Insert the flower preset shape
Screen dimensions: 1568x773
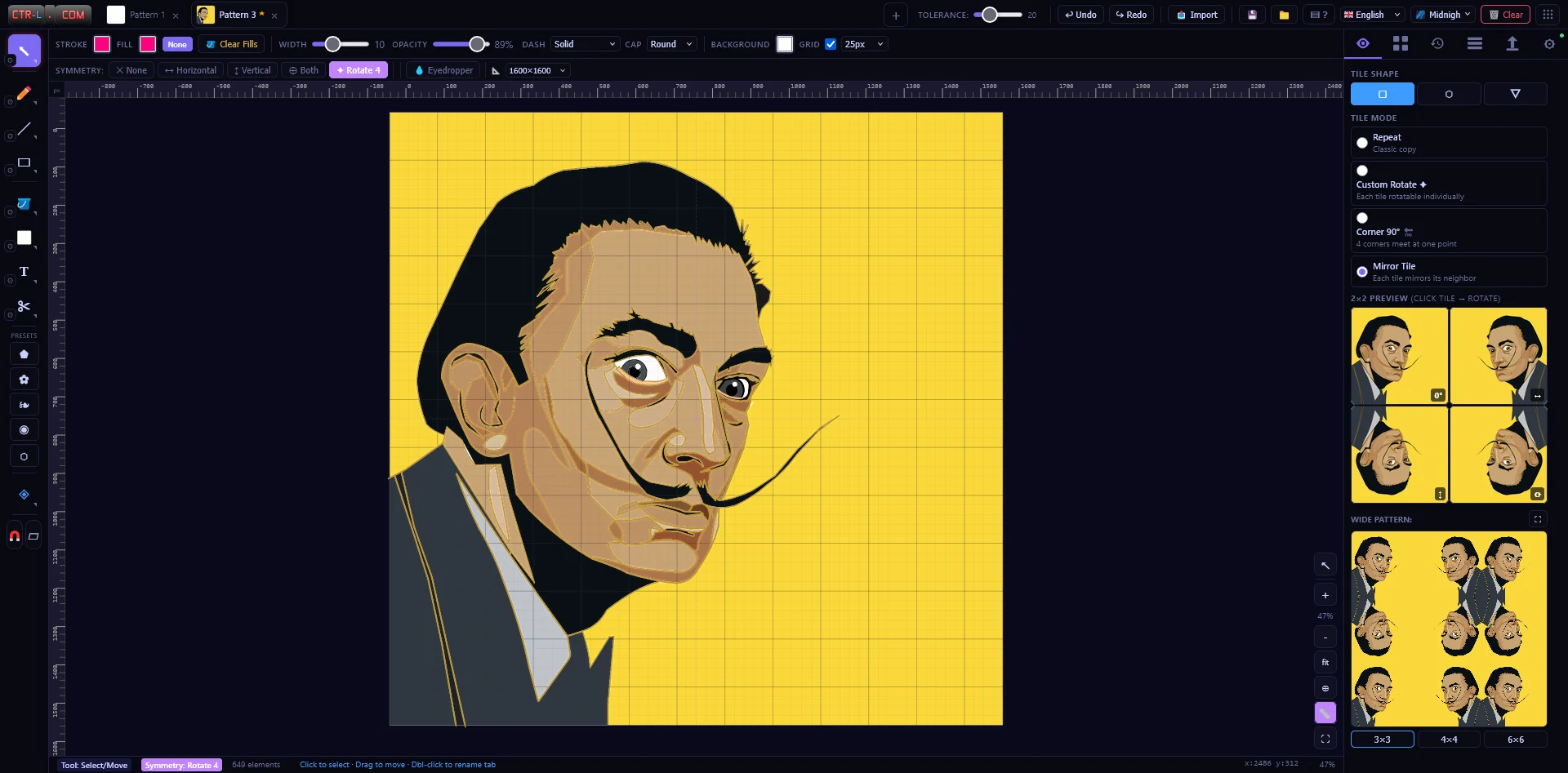(x=24, y=380)
